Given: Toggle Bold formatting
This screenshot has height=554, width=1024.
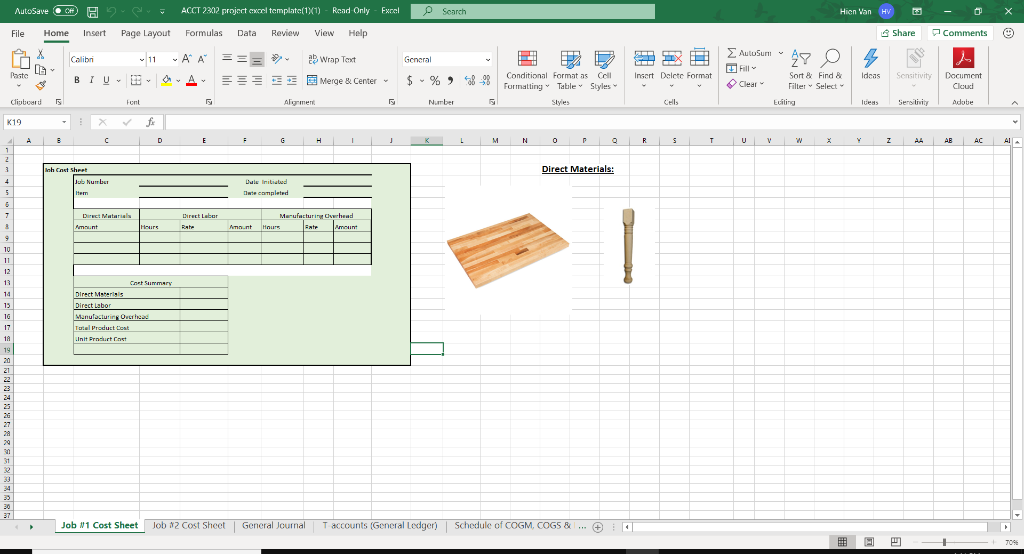Looking at the screenshot, I should pyautogui.click(x=77, y=80).
